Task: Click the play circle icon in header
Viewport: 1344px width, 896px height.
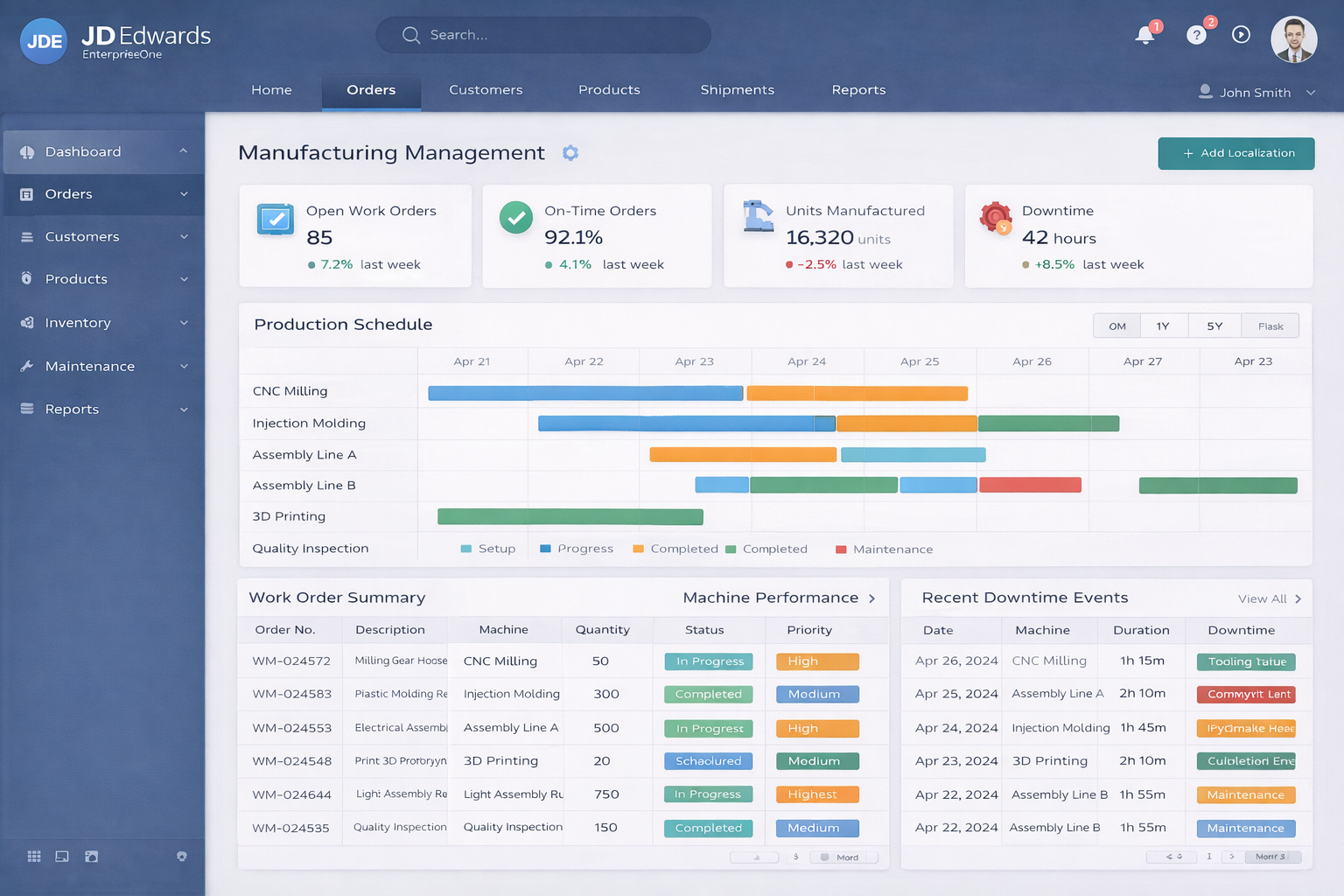Action: coord(1241,35)
